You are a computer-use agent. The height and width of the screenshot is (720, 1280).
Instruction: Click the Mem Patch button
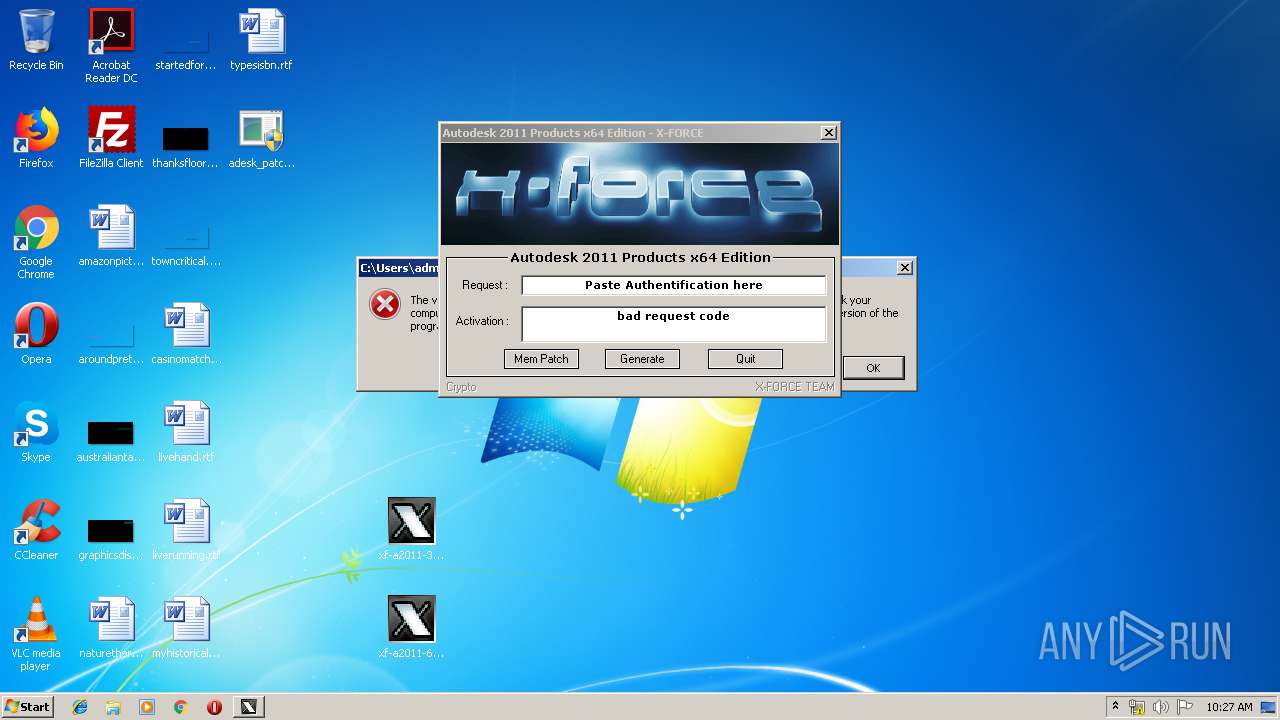tap(541, 359)
